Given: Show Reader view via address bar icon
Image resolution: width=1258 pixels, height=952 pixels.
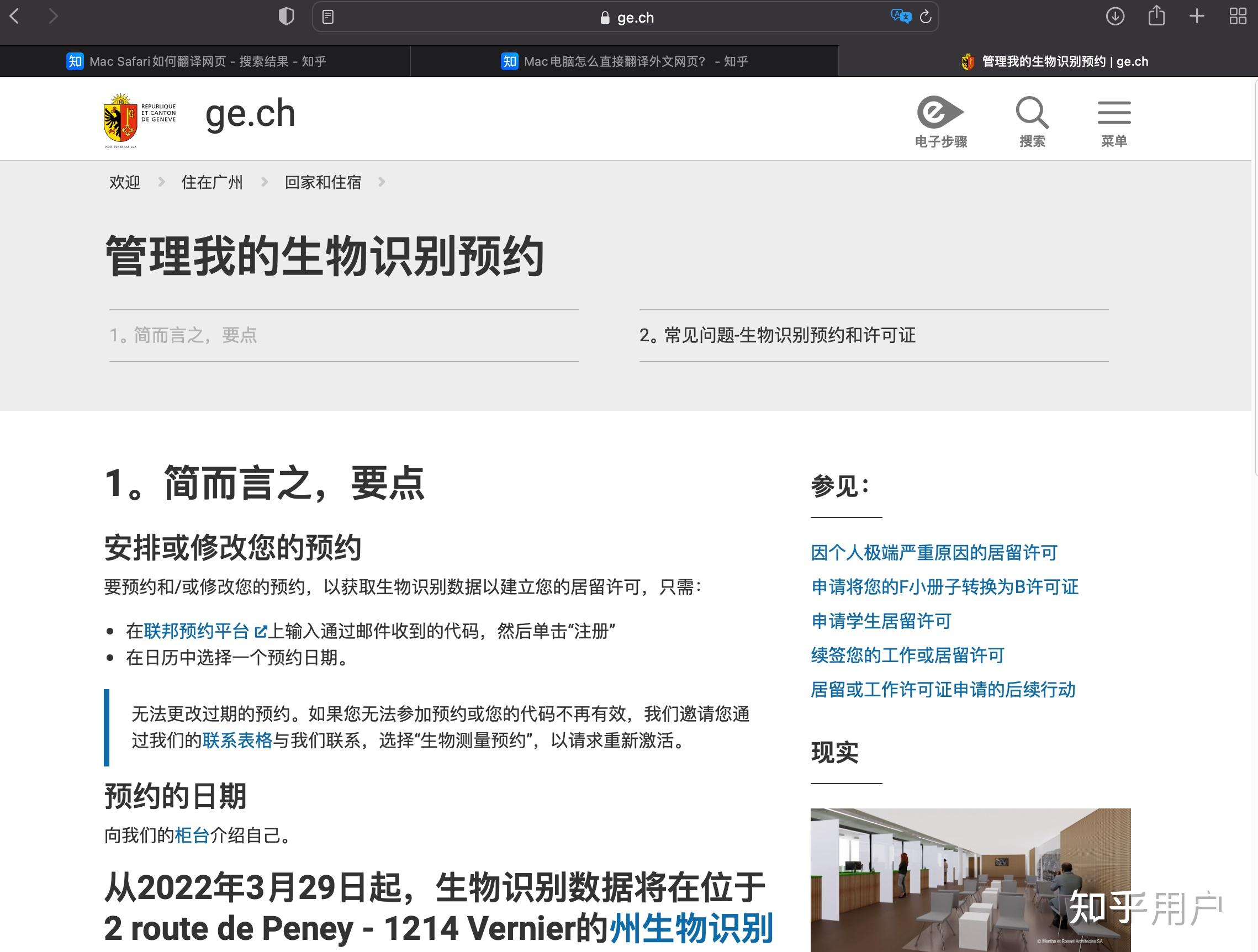Looking at the screenshot, I should (328, 17).
